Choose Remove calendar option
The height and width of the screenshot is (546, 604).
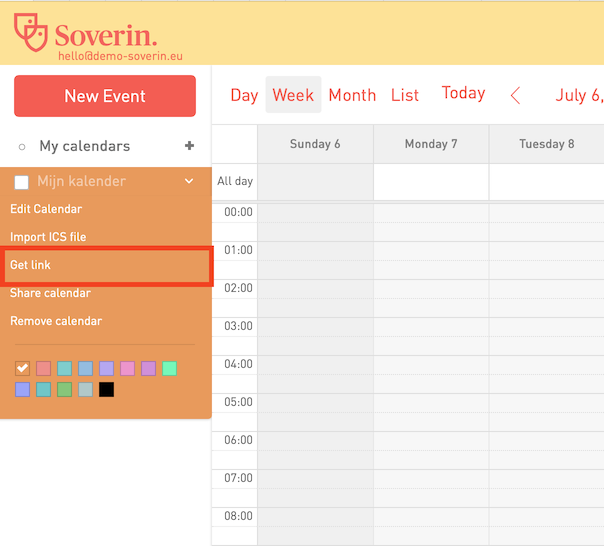[x=56, y=321]
